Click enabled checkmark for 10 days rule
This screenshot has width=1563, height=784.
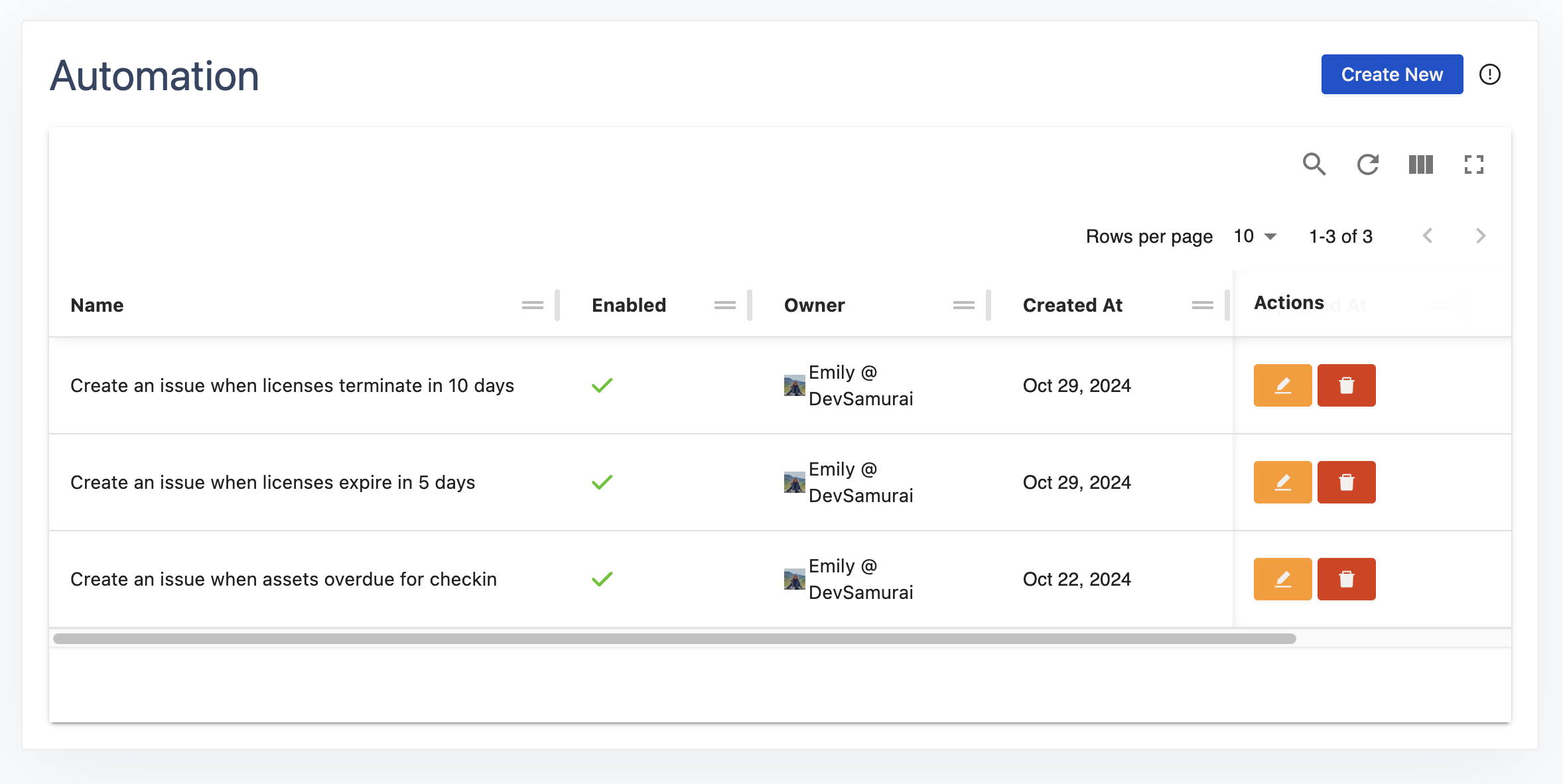[602, 385]
